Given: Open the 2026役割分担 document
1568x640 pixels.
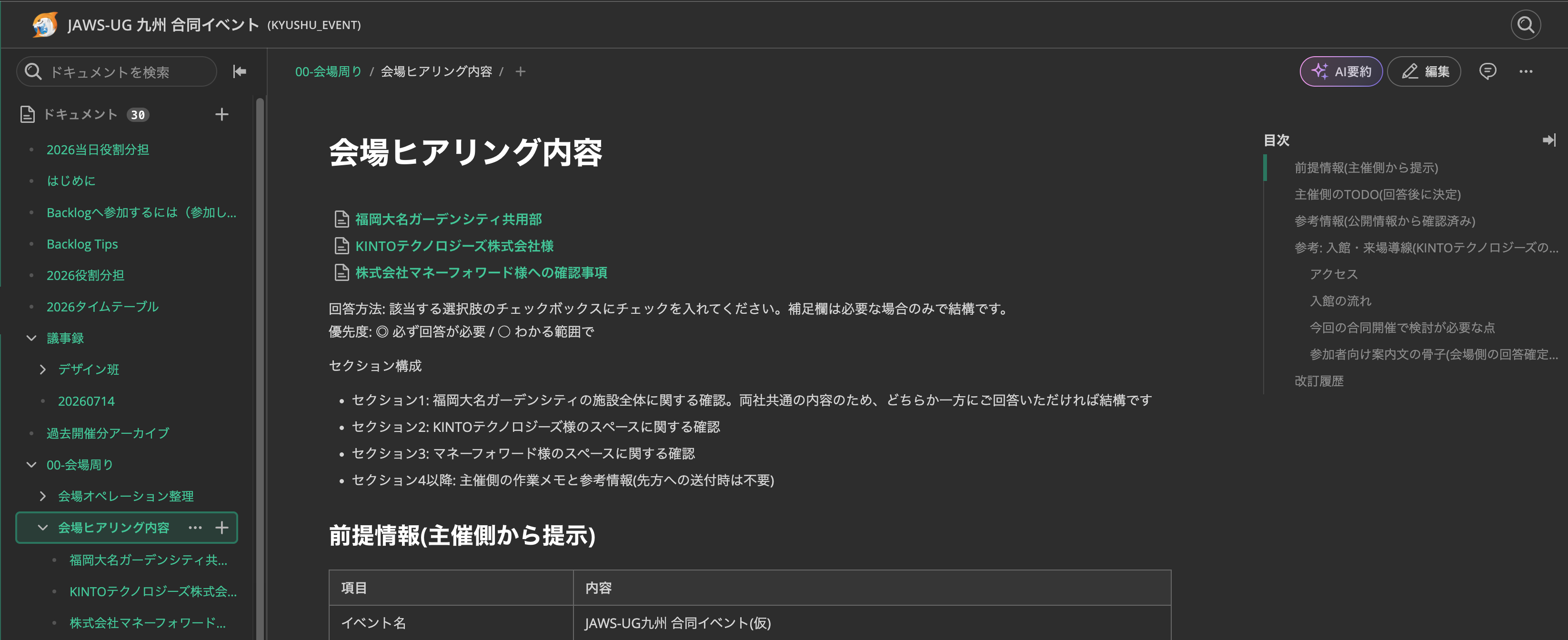Looking at the screenshot, I should click(85, 276).
